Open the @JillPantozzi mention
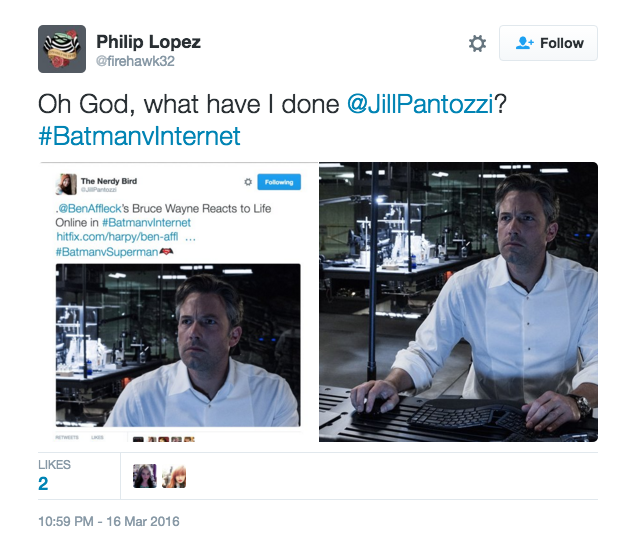Image resolution: width=630 pixels, height=540 pixels. 420,104
